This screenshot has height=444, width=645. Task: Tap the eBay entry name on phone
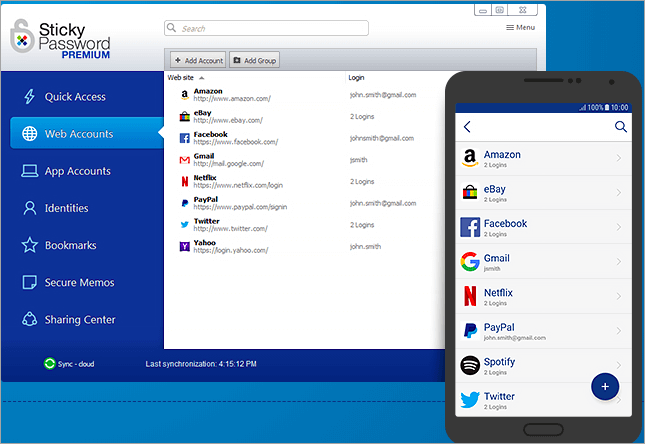pyautogui.click(x=494, y=189)
